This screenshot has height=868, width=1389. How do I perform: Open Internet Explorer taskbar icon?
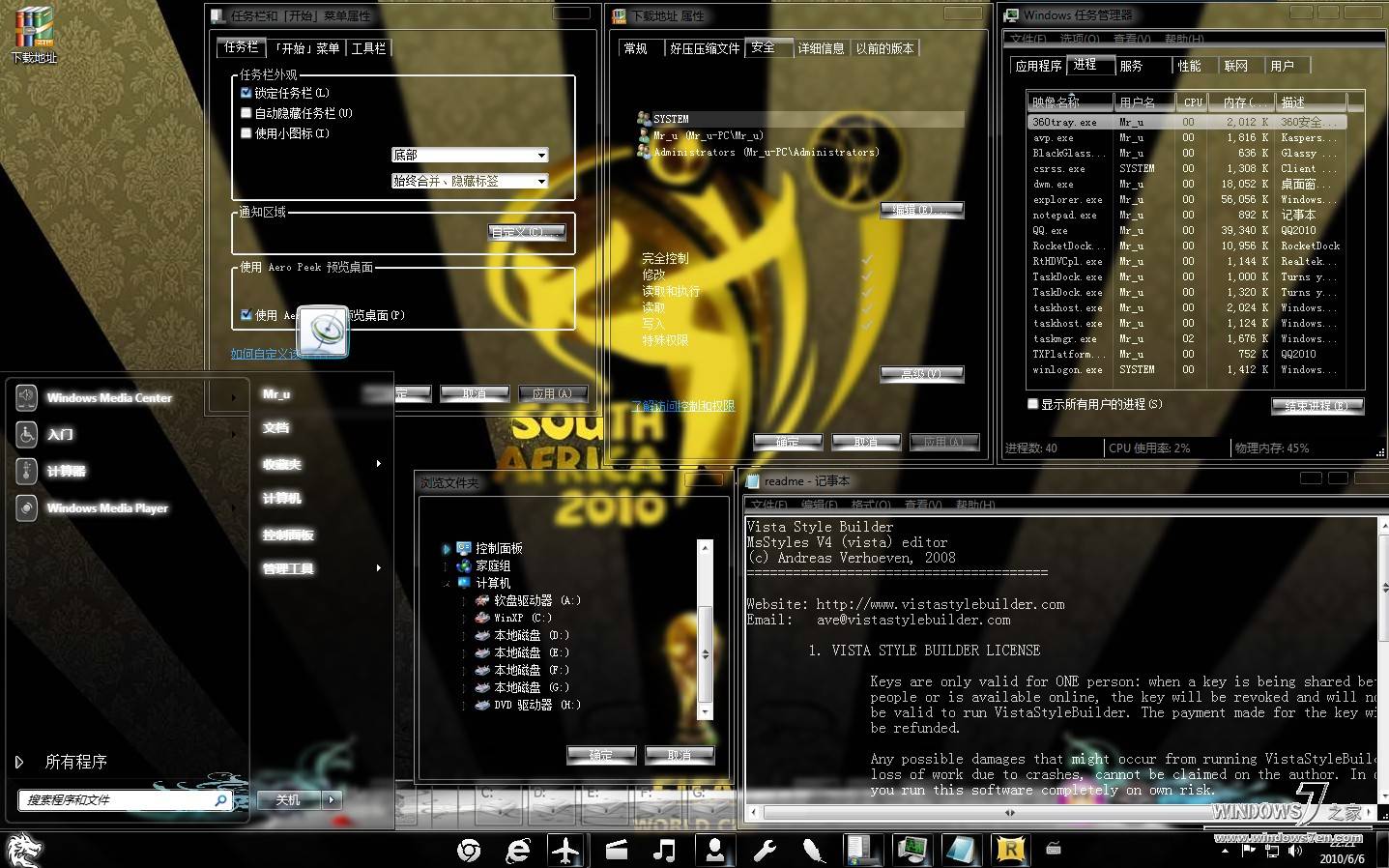pos(519,851)
